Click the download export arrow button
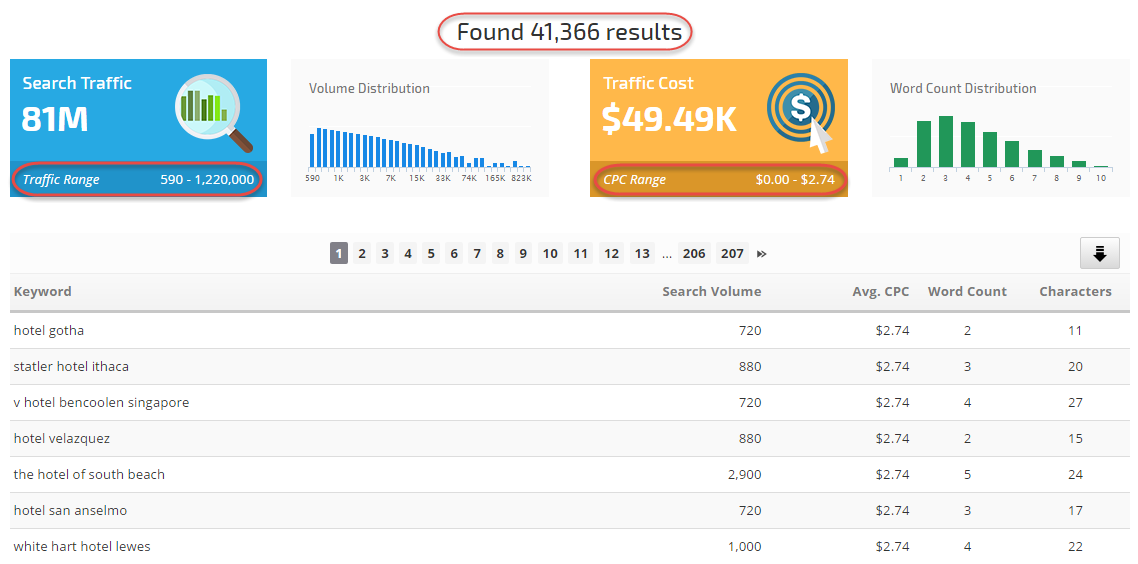Viewport: 1138px width, 564px height. 1099,254
